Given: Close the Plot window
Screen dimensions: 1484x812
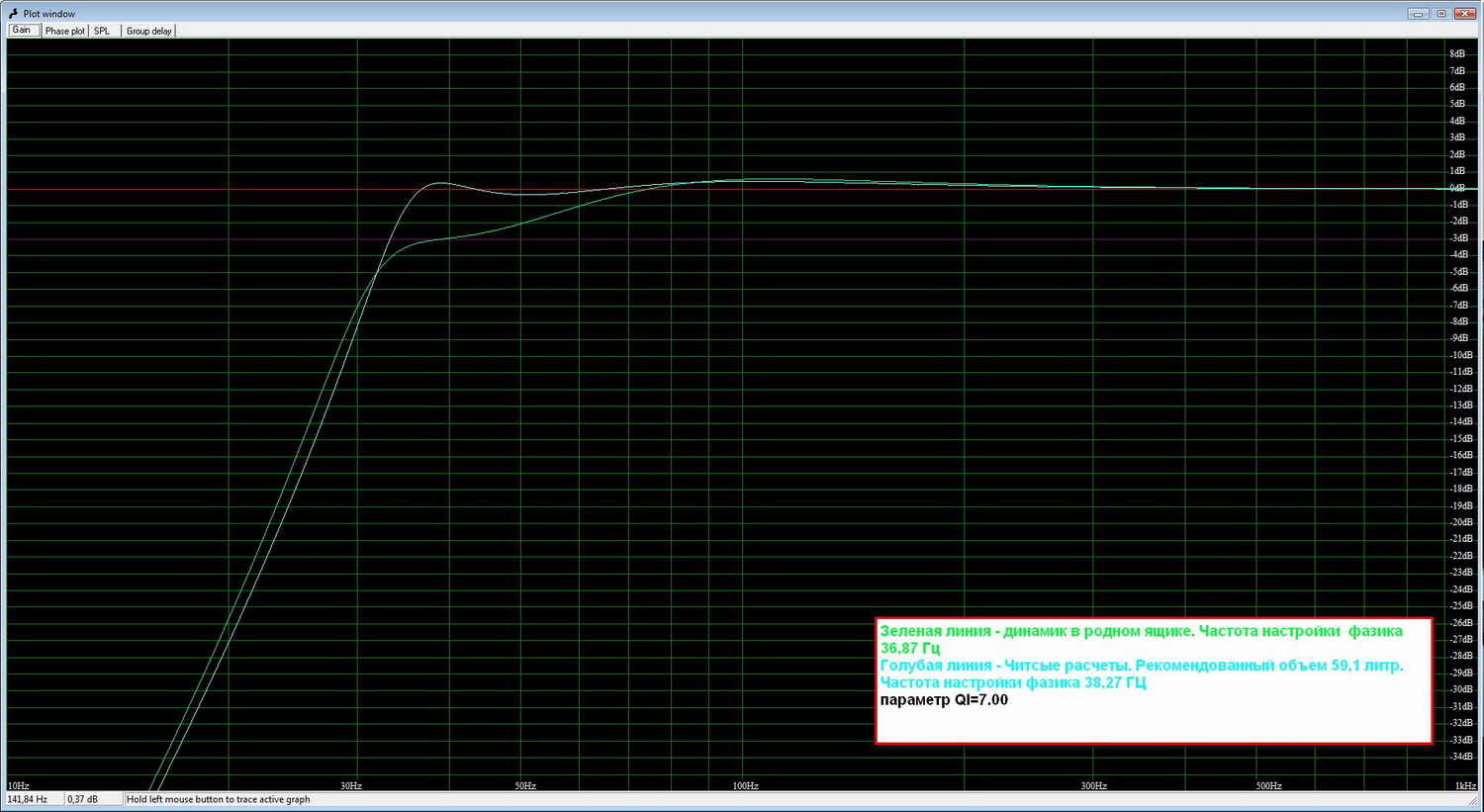Looking at the screenshot, I should pyautogui.click(x=1465, y=13).
